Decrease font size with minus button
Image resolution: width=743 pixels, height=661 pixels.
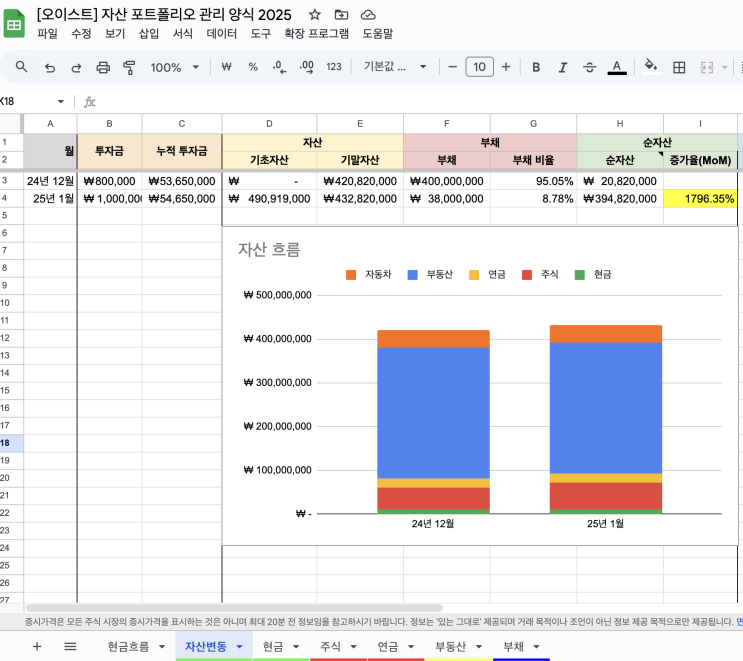click(453, 67)
